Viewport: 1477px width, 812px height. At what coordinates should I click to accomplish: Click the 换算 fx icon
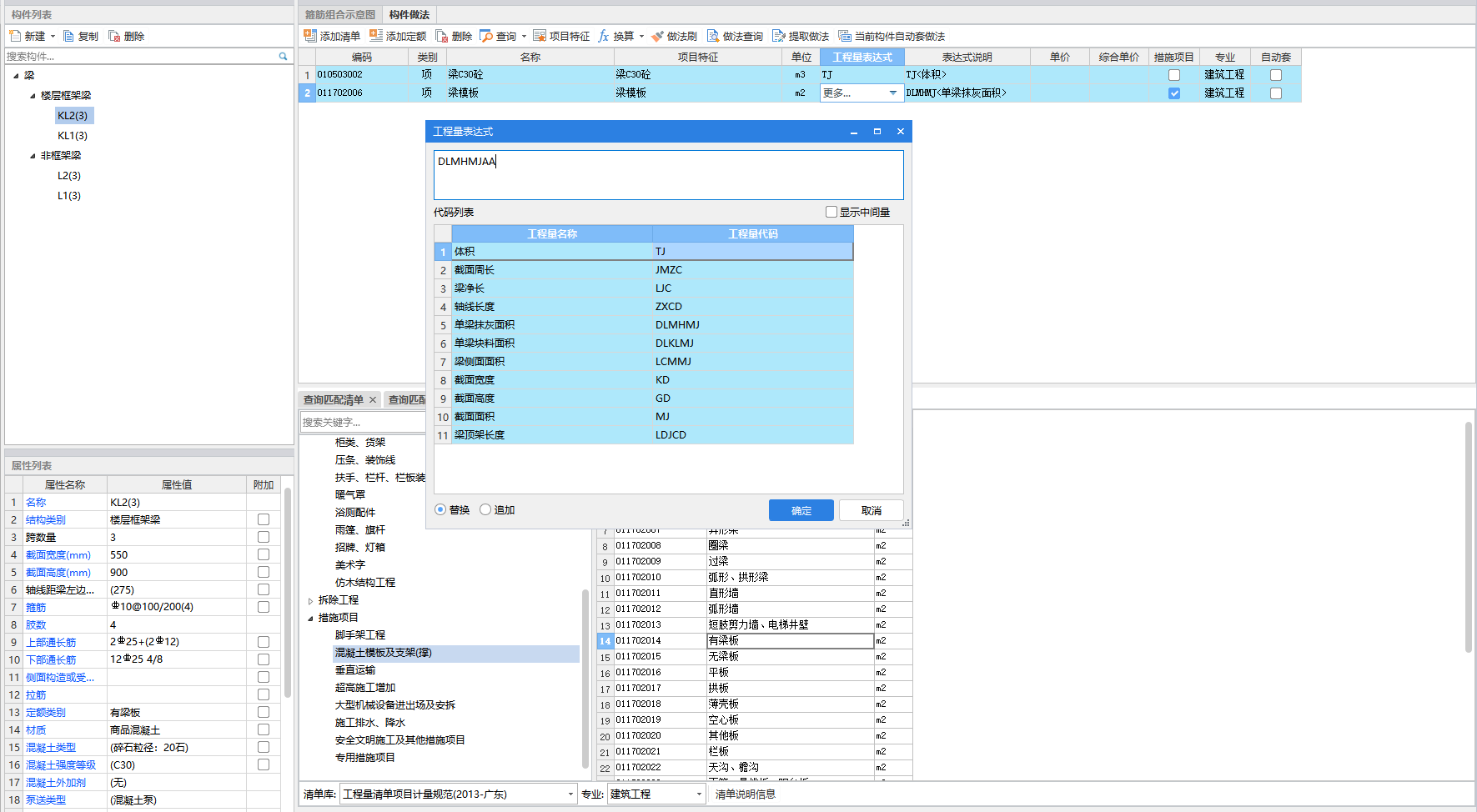pos(604,36)
